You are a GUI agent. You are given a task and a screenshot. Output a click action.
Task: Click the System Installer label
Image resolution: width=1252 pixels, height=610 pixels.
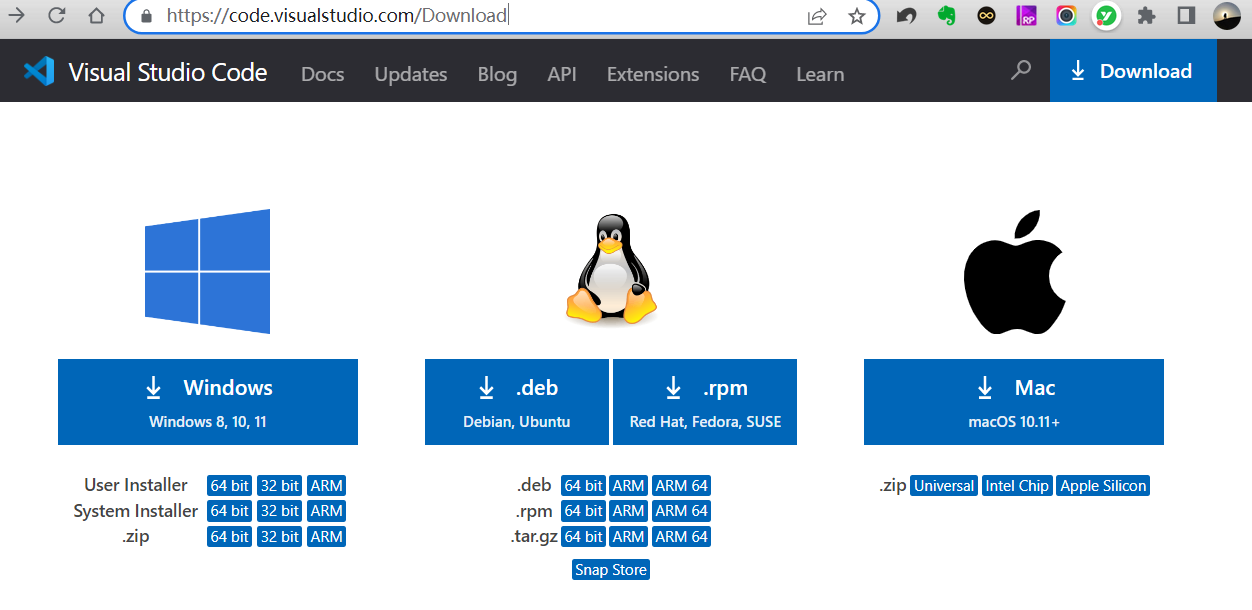136,511
